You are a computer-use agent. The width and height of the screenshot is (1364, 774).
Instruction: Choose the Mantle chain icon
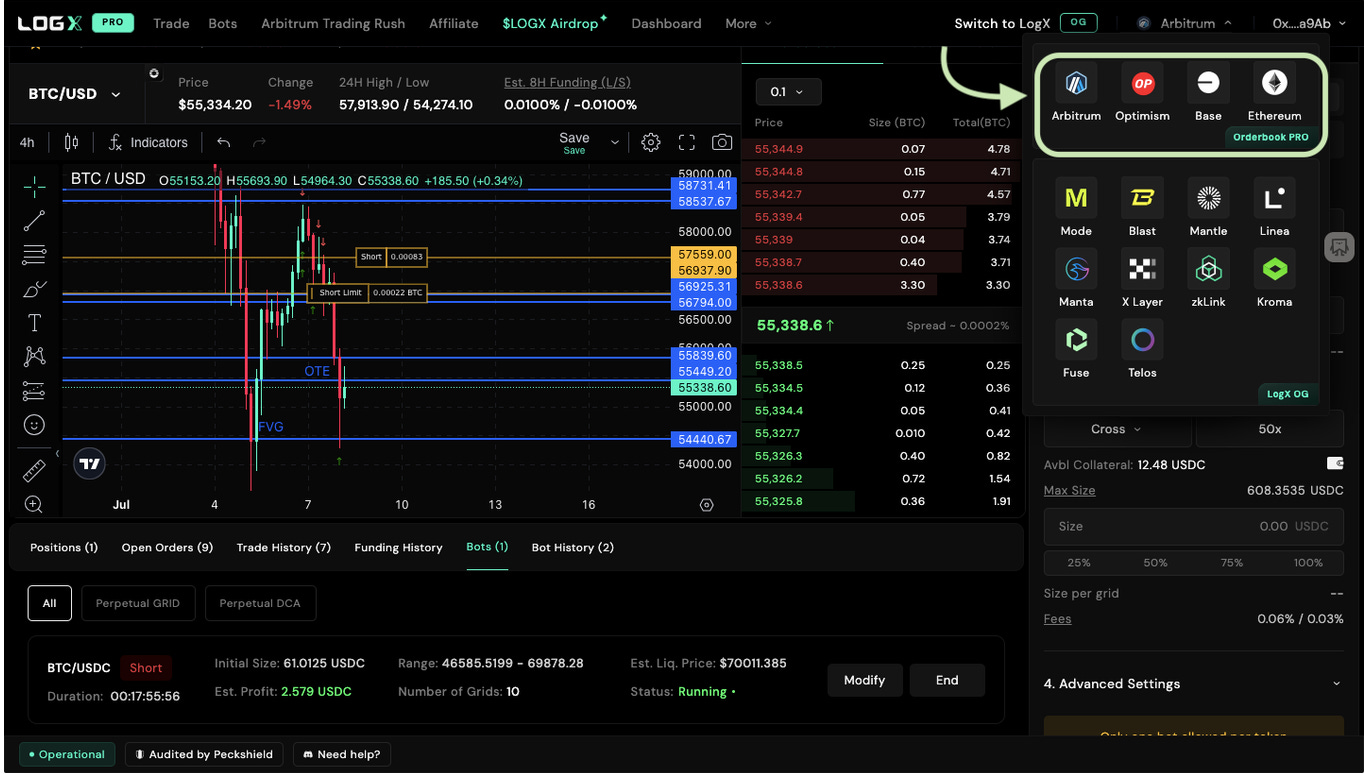(1208, 198)
